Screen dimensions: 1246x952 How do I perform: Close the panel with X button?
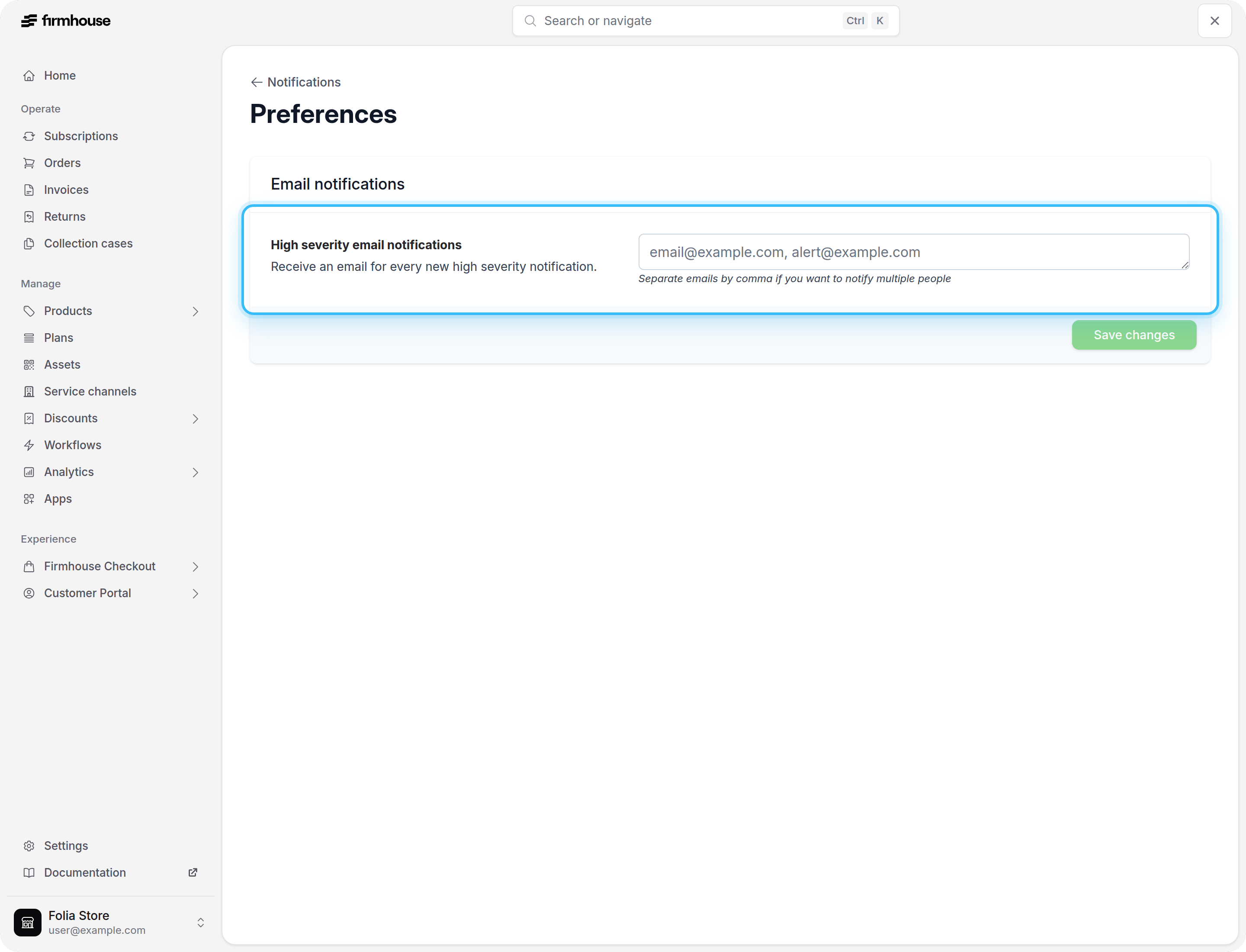pos(1214,21)
